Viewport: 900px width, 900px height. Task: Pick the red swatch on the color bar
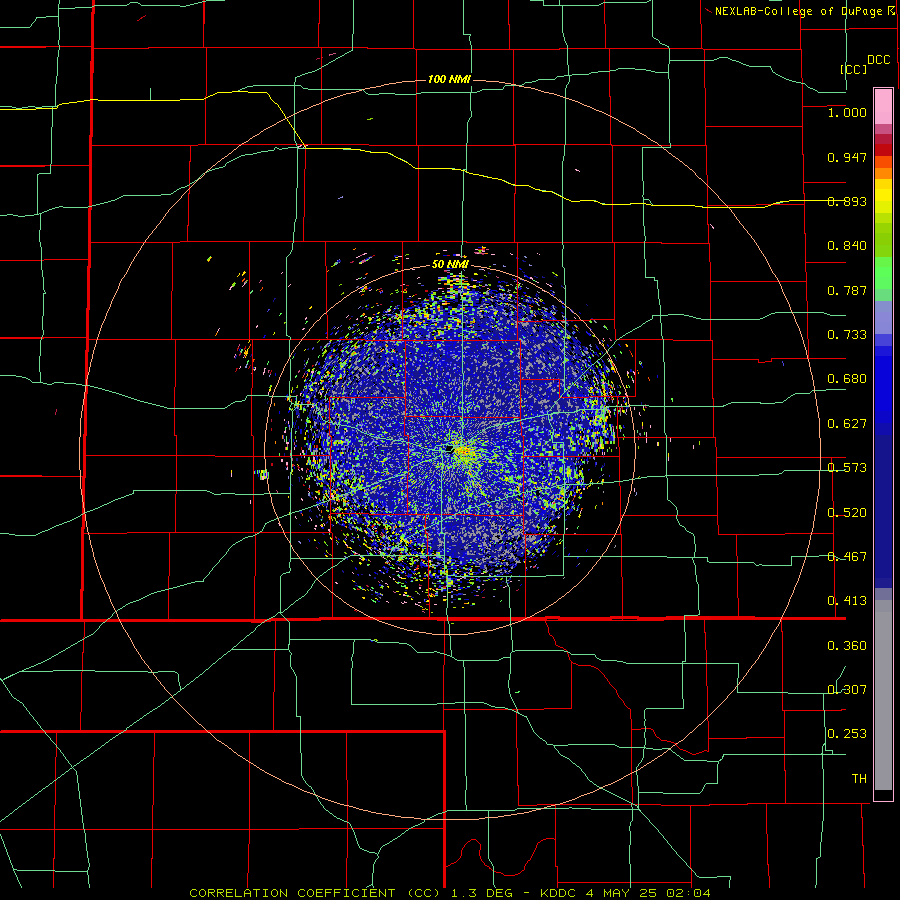point(883,149)
